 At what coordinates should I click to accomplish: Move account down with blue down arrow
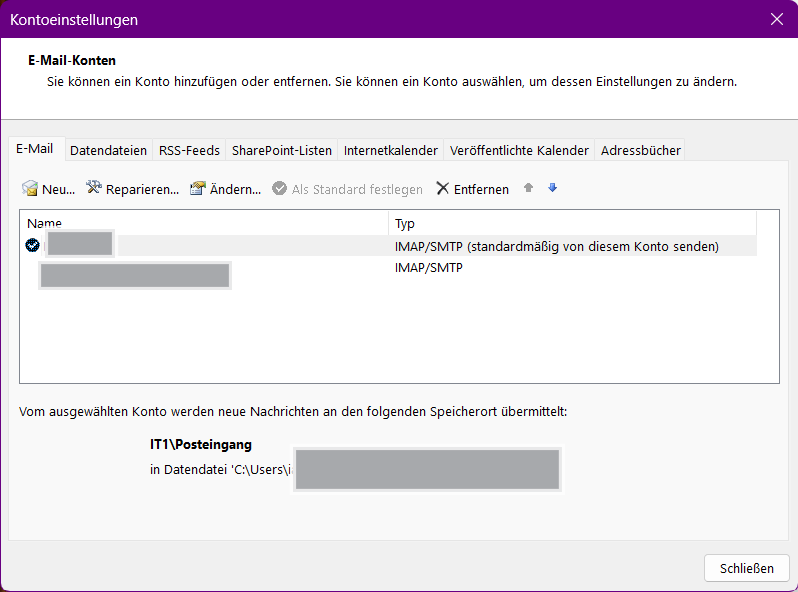click(552, 188)
